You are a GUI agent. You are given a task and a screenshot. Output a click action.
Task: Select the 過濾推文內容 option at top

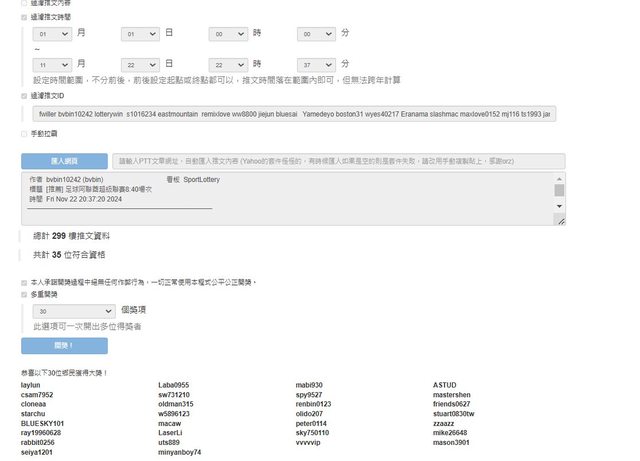click(24, 3)
